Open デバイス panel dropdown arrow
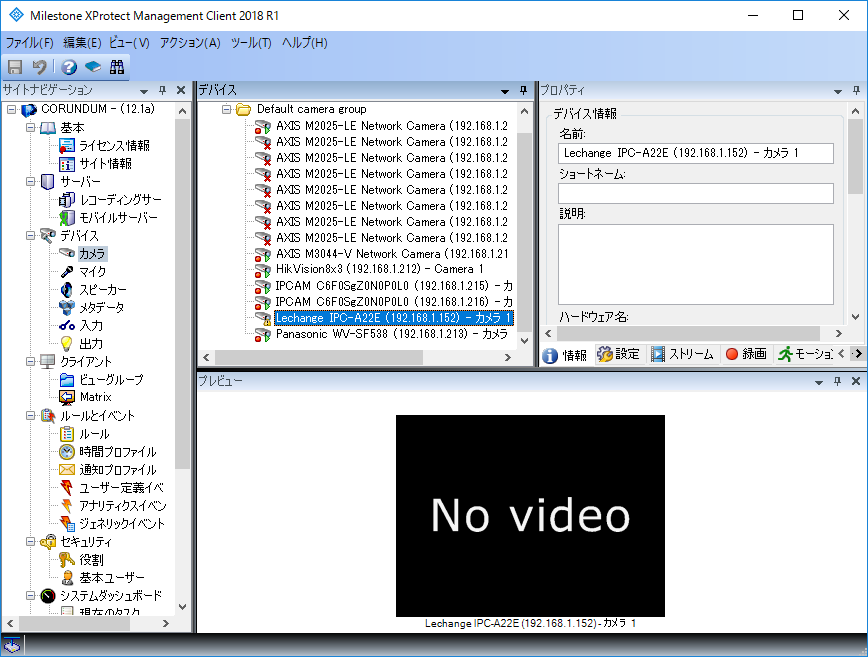The height and width of the screenshot is (657, 868). pos(505,91)
